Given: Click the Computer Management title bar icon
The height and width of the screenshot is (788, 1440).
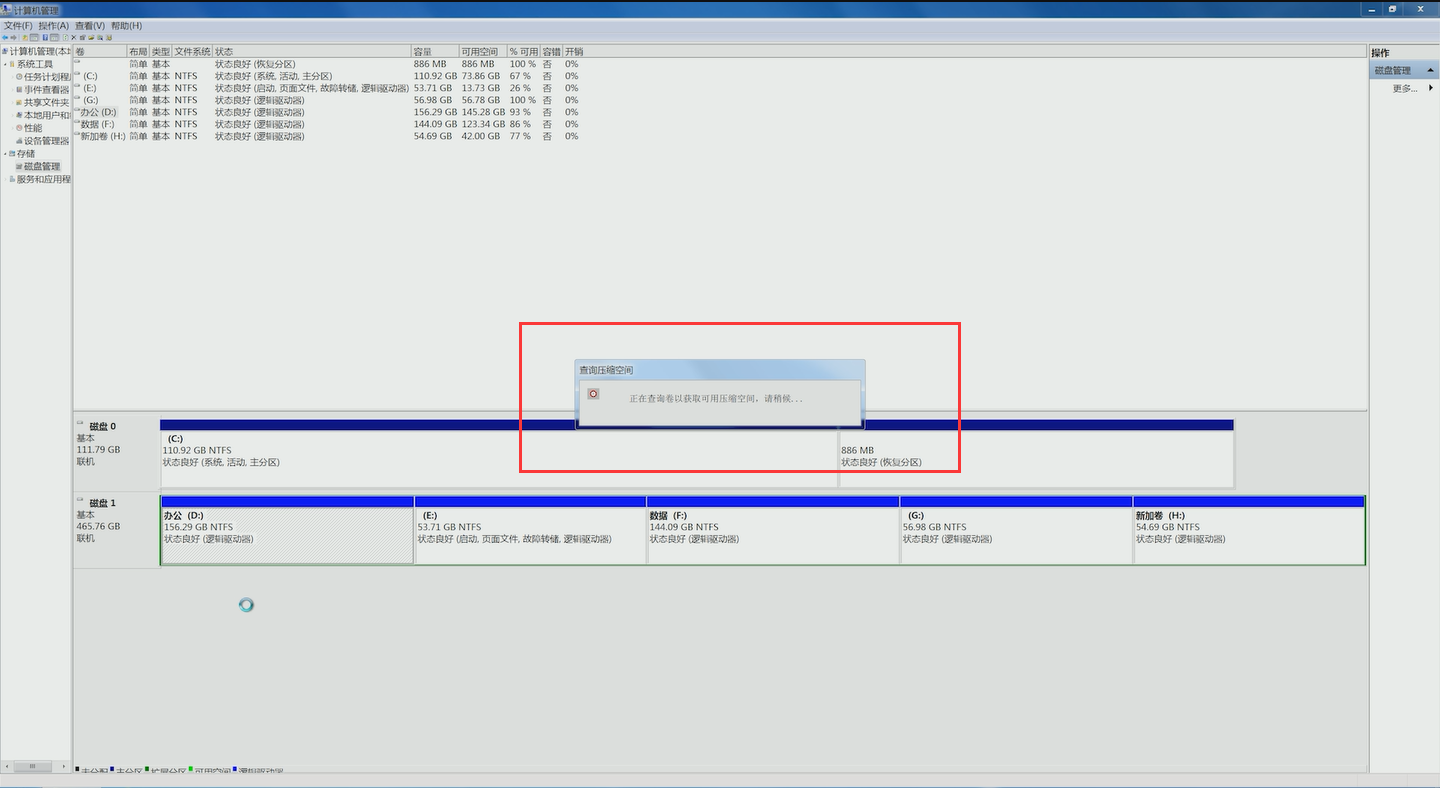Looking at the screenshot, I should click(x=7, y=10).
